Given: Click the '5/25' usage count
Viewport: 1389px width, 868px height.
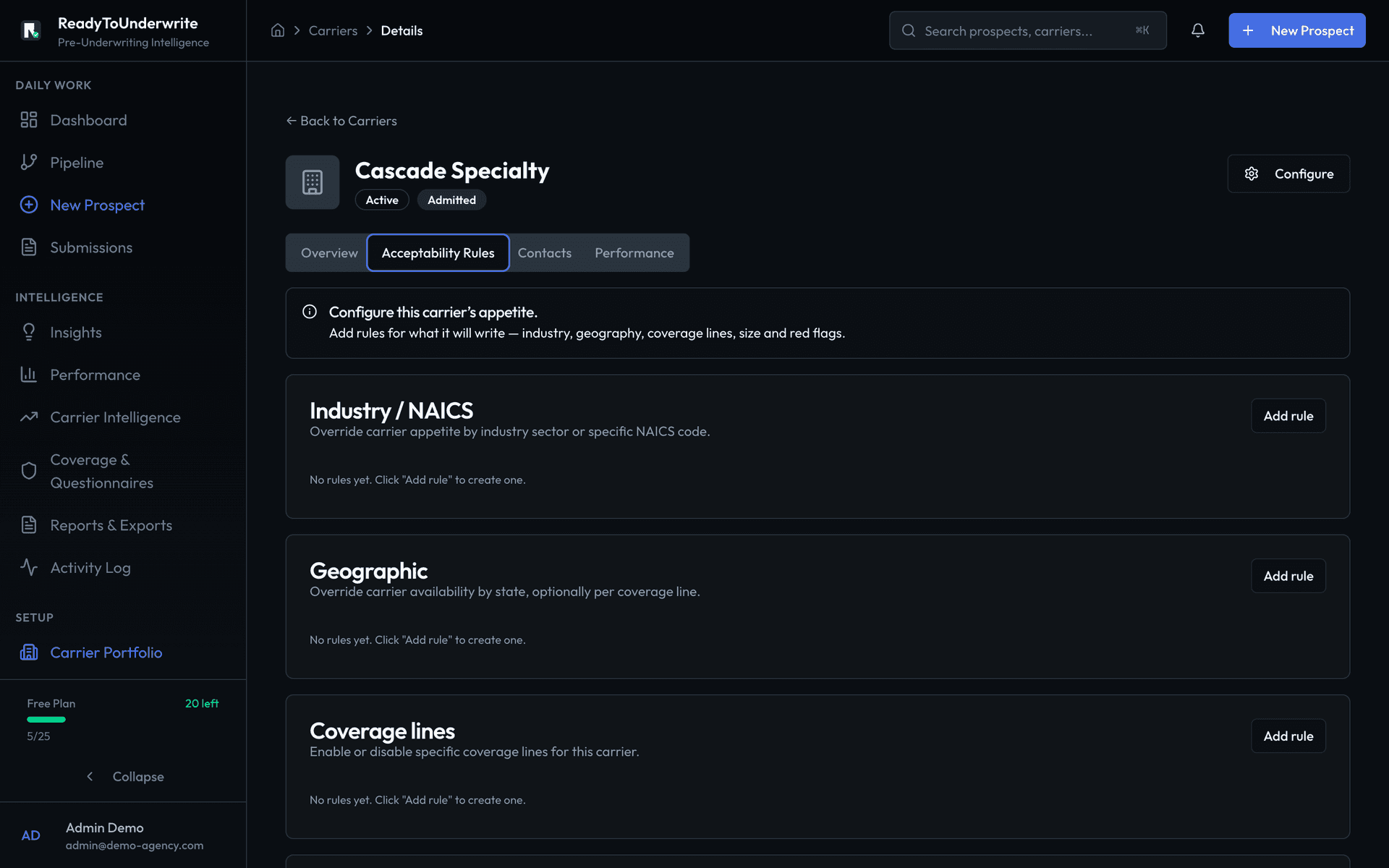Looking at the screenshot, I should (x=38, y=736).
